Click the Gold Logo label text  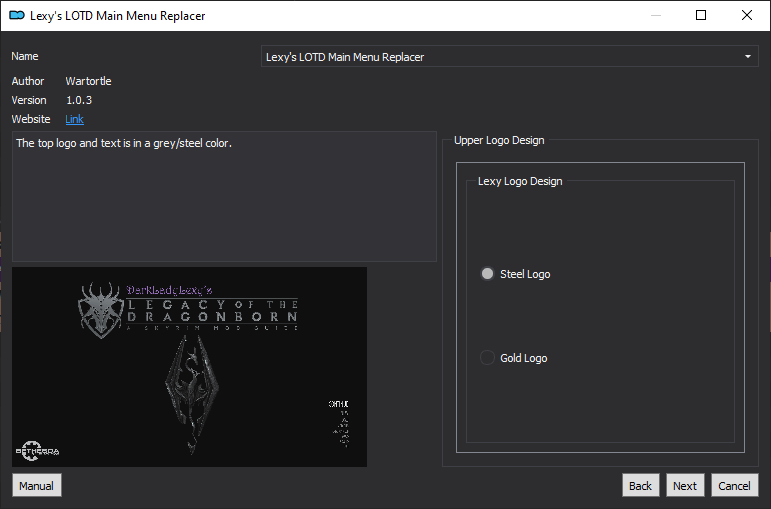tap(524, 358)
